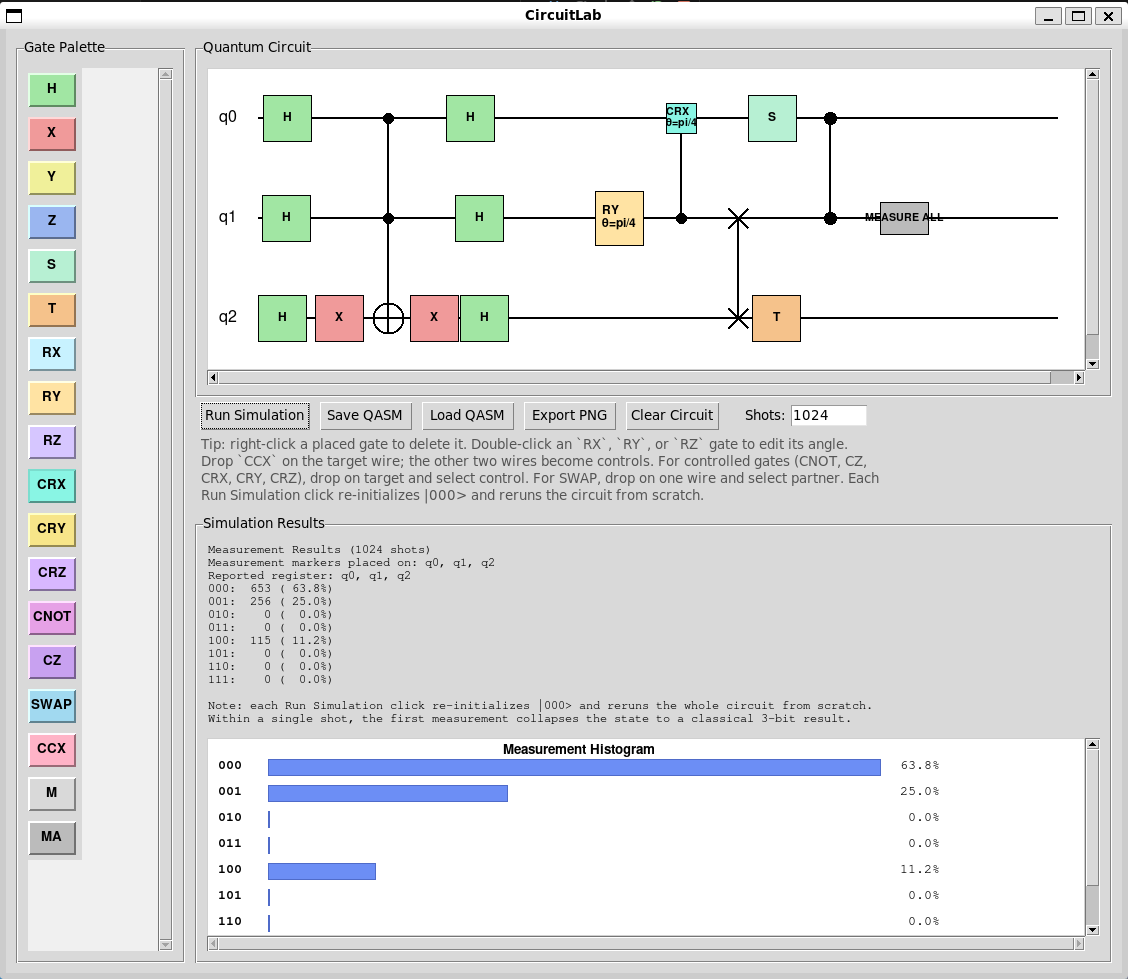Select the RY rotation gate in palette
The image size is (1128, 979).
coord(52,397)
